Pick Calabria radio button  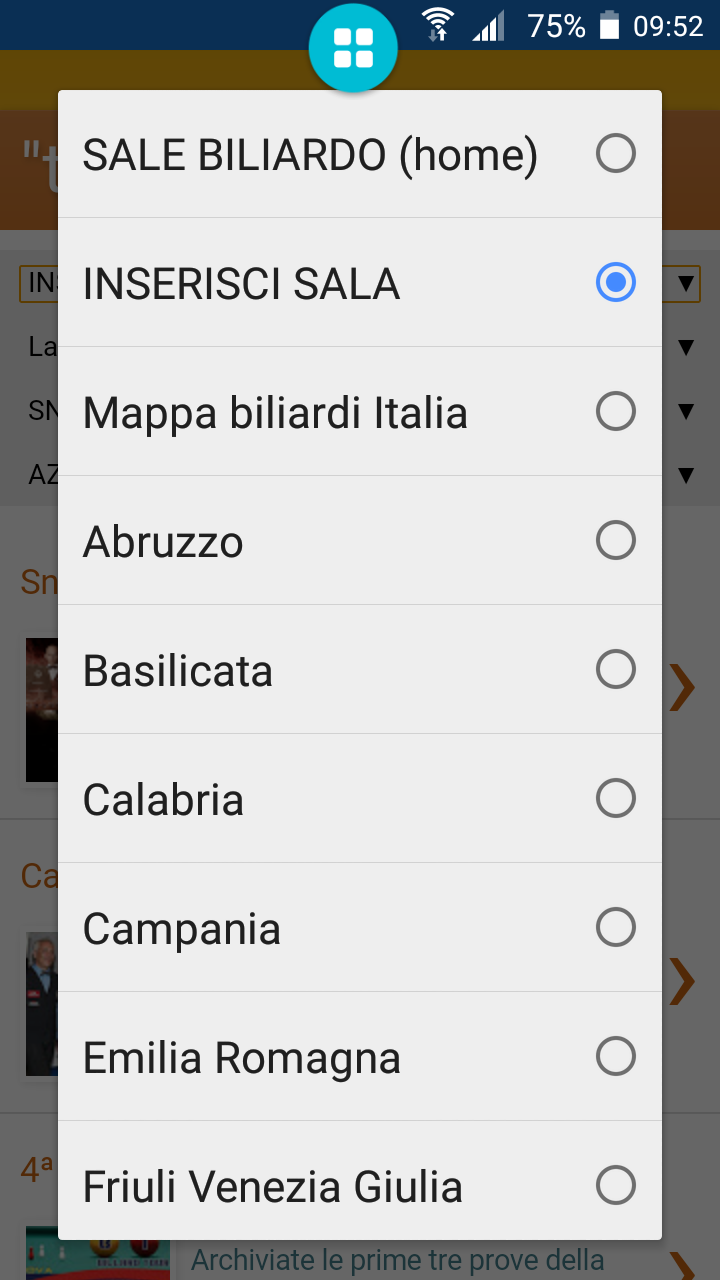point(616,799)
